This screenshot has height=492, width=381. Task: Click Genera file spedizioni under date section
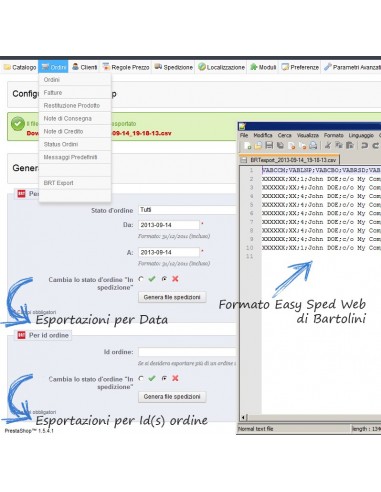[x=172, y=297]
